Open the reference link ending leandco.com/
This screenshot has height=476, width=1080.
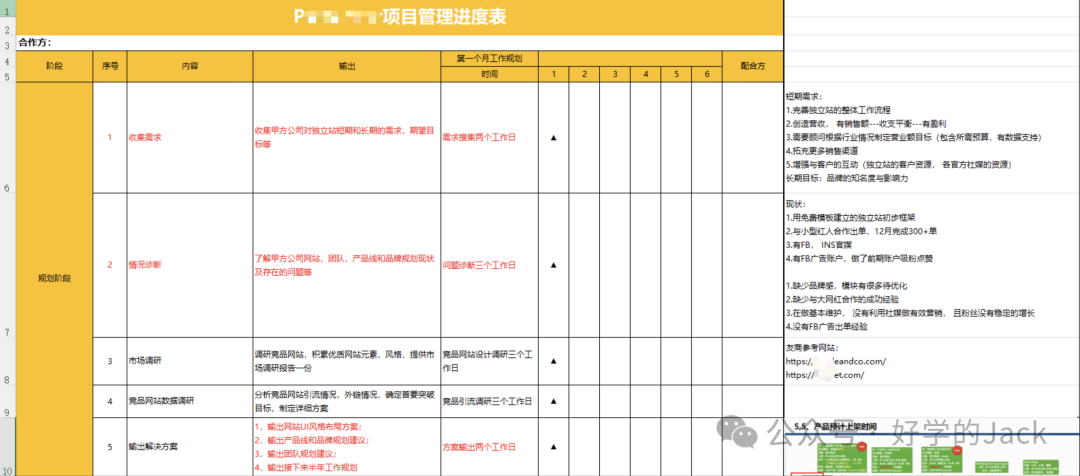coord(835,361)
